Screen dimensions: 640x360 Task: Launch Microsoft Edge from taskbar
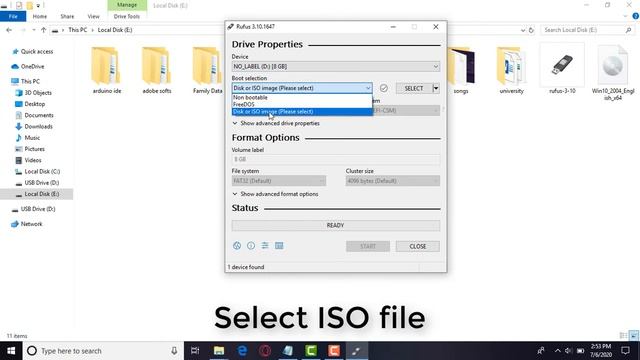(242, 351)
